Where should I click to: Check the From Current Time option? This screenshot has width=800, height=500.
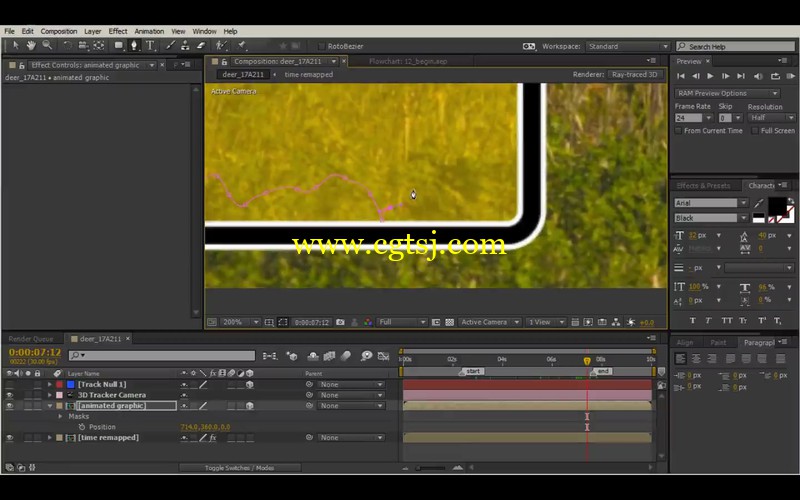(x=678, y=131)
